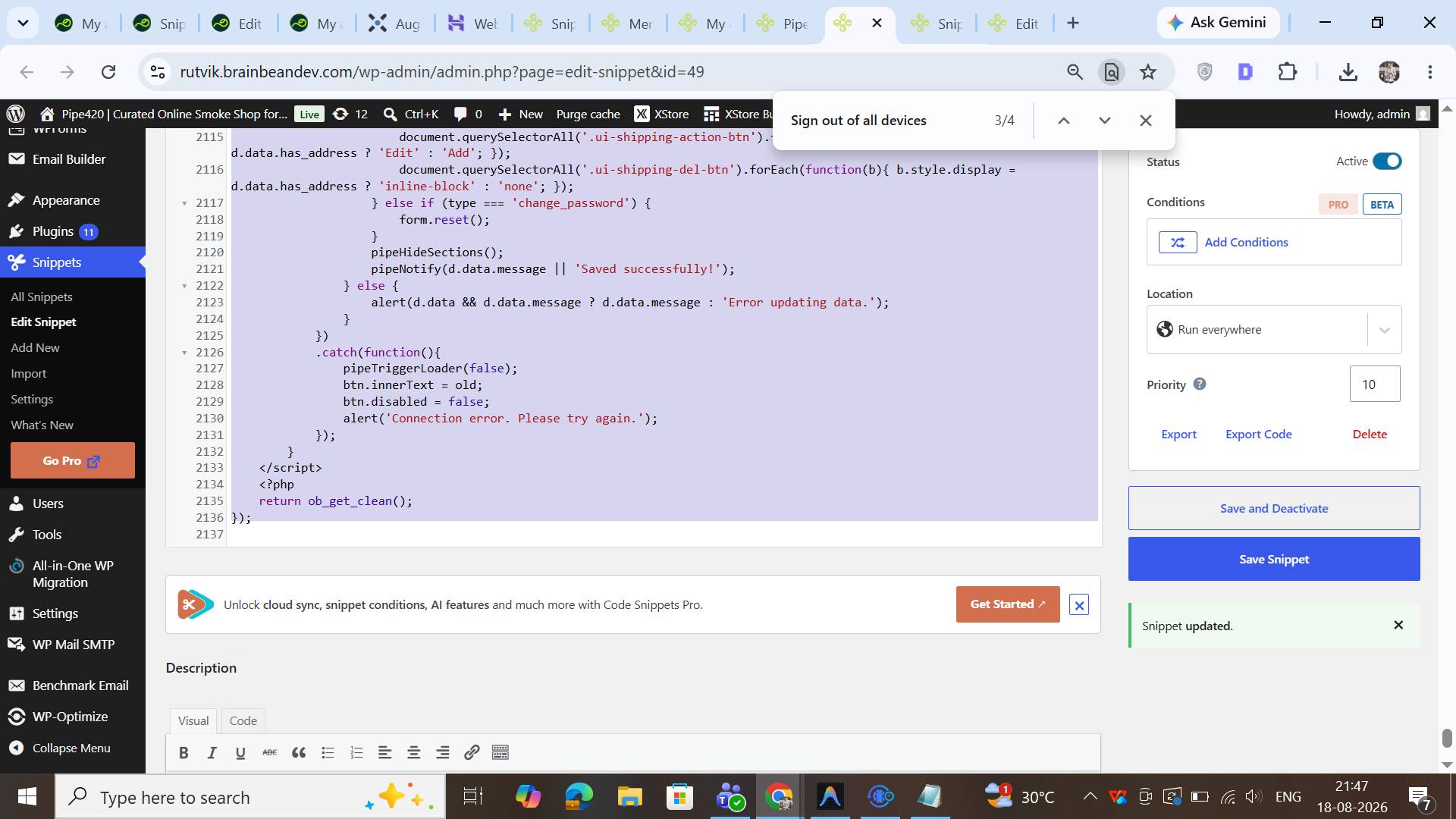The height and width of the screenshot is (819, 1456).
Task: Click priority help question mark icon
Action: (1200, 384)
